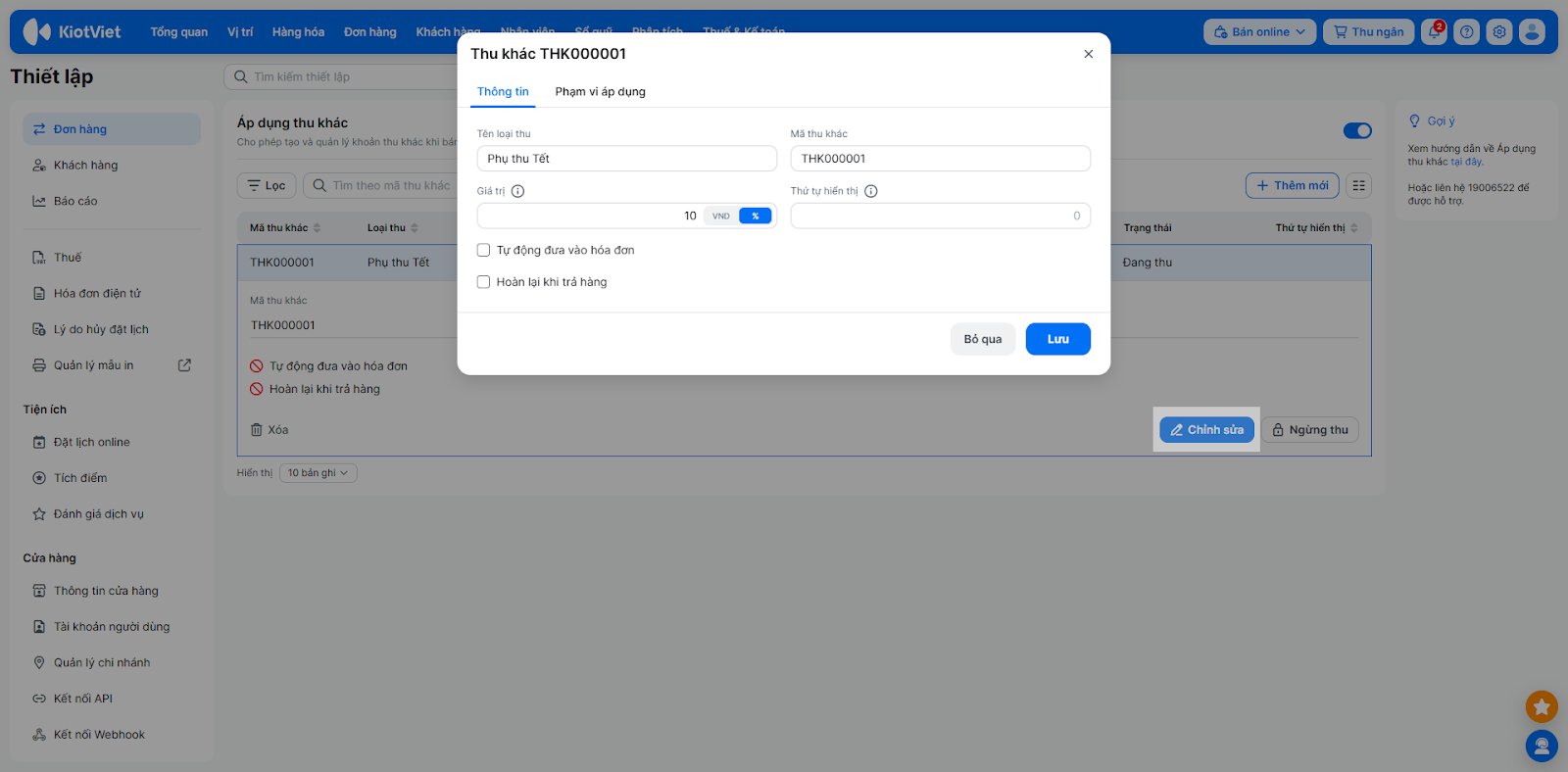Focus the Tên loại thu field
Image resolution: width=1568 pixels, height=772 pixels.
pyautogui.click(x=627, y=159)
